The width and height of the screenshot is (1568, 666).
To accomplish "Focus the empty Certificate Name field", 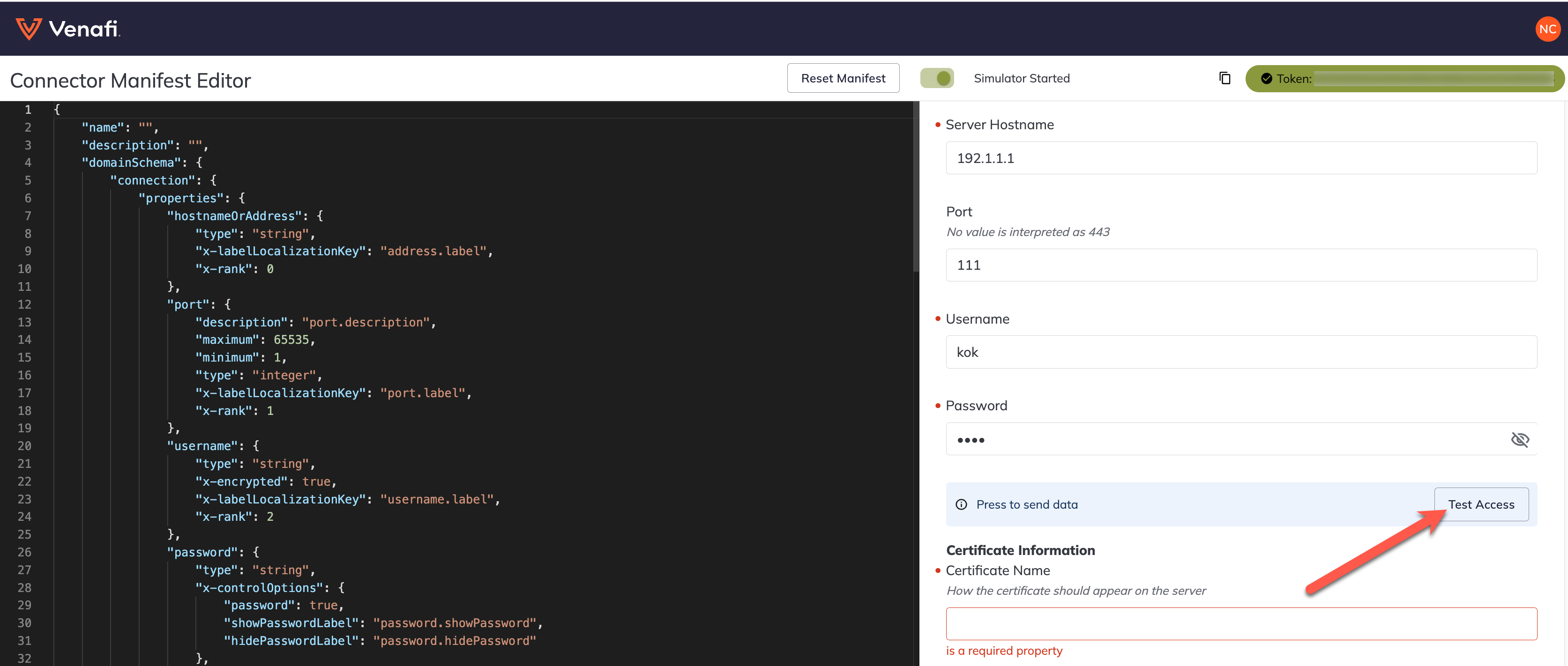I will tap(1241, 624).
